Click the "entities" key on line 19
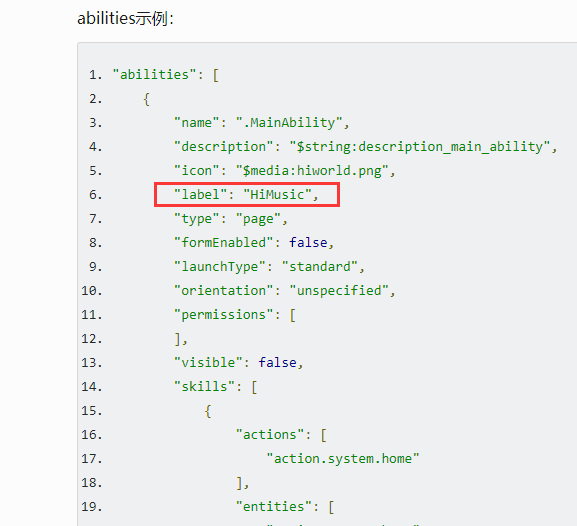This screenshot has height=526, width=577. 274,506
